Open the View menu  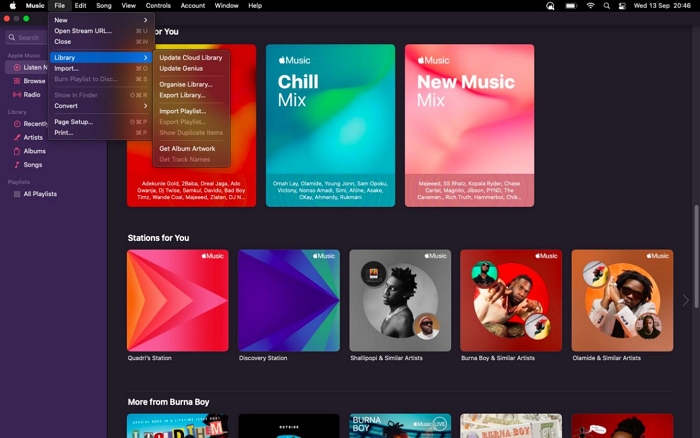click(x=129, y=6)
